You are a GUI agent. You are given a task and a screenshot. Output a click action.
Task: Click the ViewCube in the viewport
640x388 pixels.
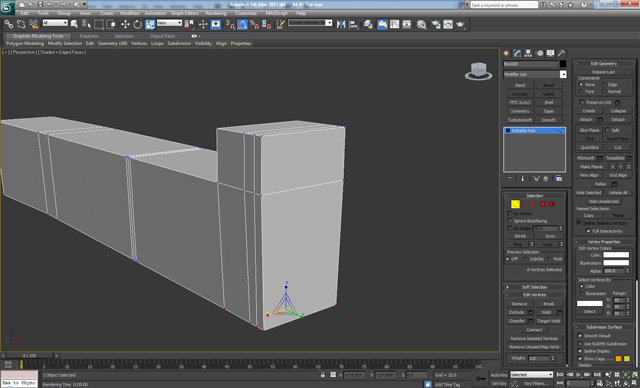click(478, 71)
